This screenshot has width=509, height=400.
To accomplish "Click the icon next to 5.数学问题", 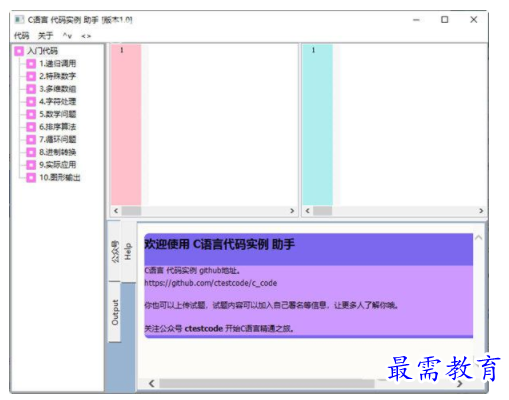I will point(31,114).
